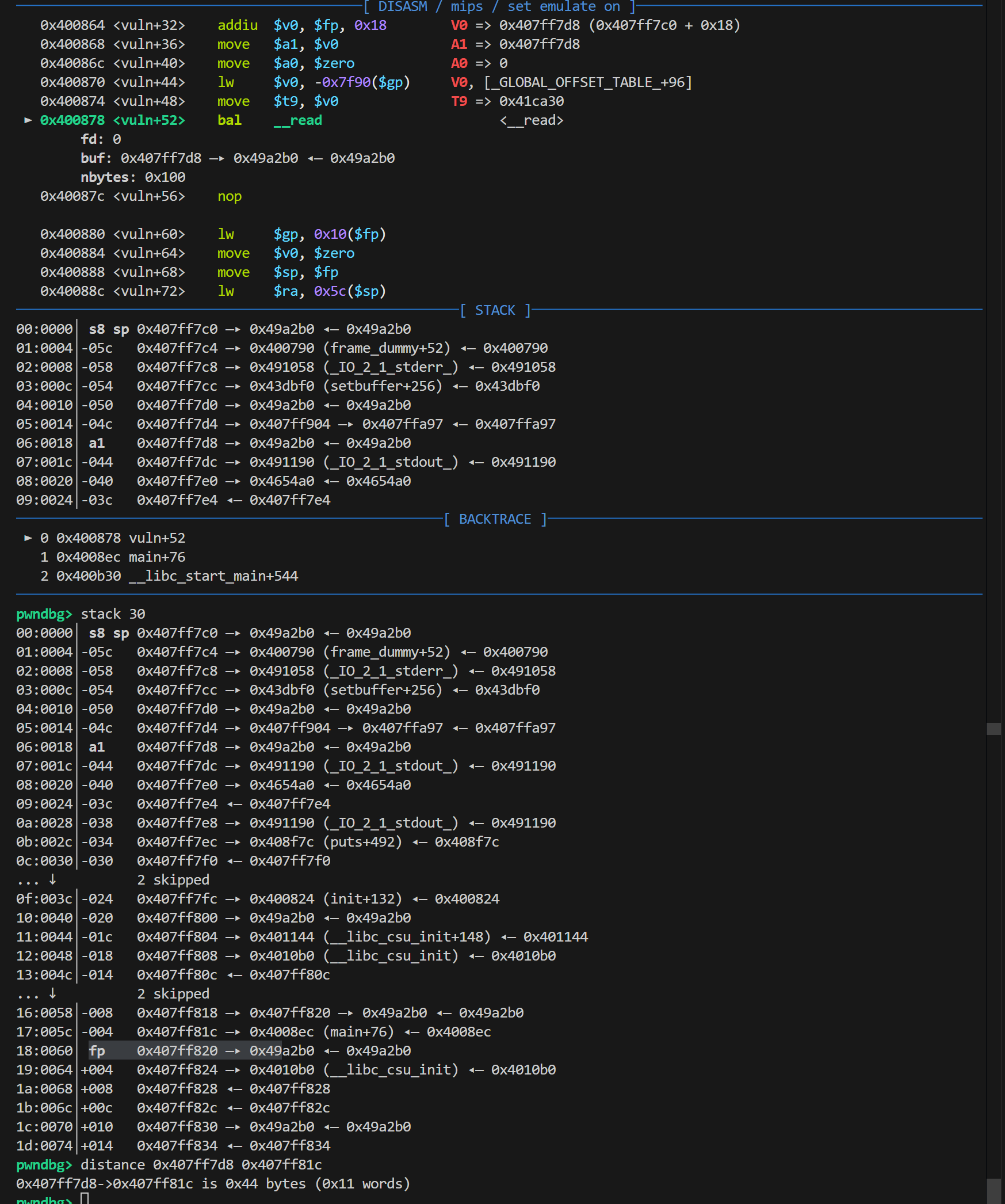This screenshot has width=1005, height=1204.
Task: Click the '_GLOBAL_OFFSET_TABLE_+96' annotation
Action: pyautogui.click(x=588, y=82)
